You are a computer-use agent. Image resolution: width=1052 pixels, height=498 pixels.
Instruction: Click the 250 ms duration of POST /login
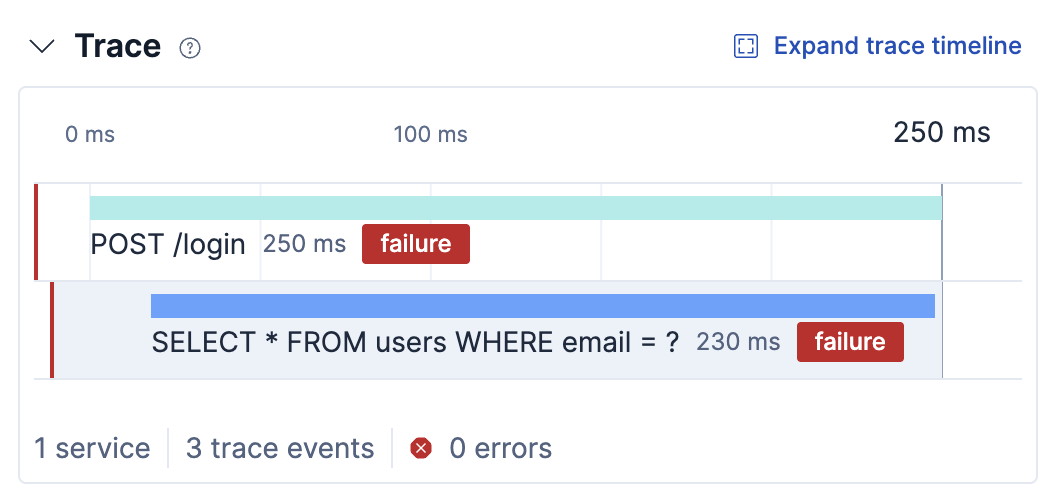(x=304, y=244)
